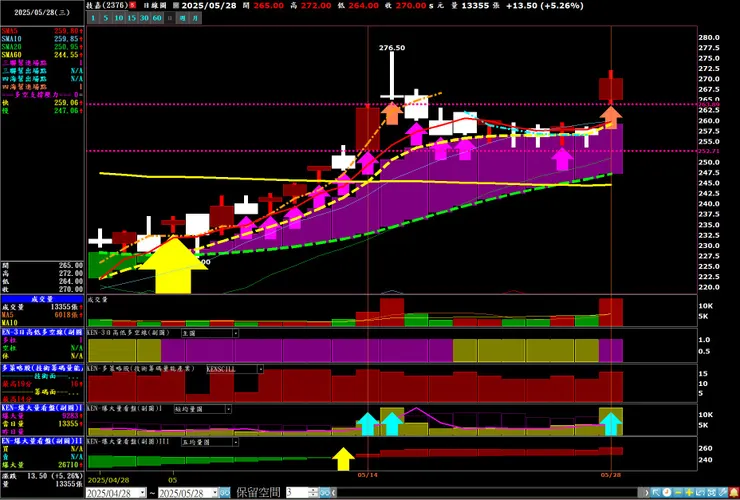
Task: Select the 15-minute period button
Action: [x=131, y=18]
